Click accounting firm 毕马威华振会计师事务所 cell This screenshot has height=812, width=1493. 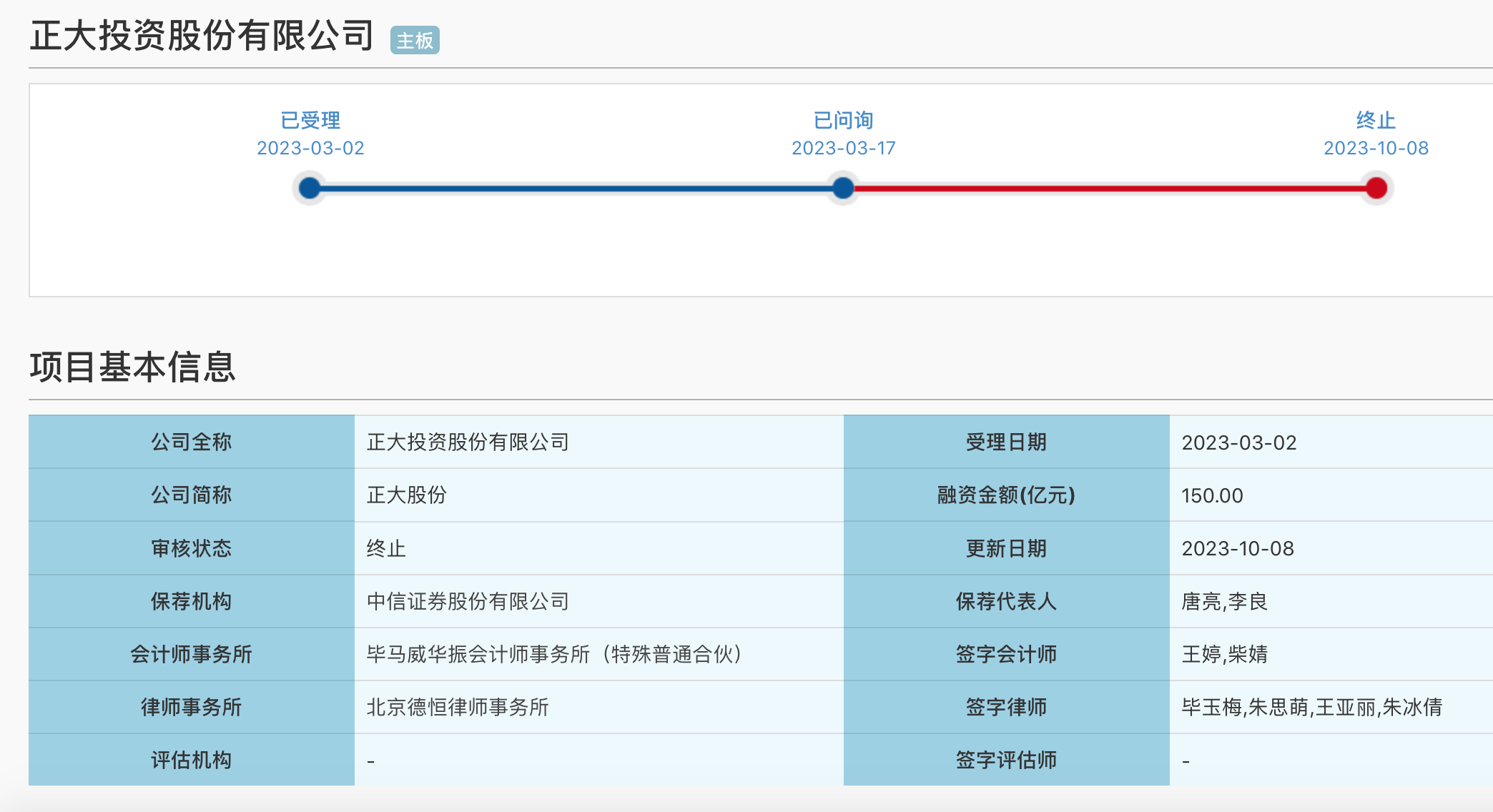555,654
